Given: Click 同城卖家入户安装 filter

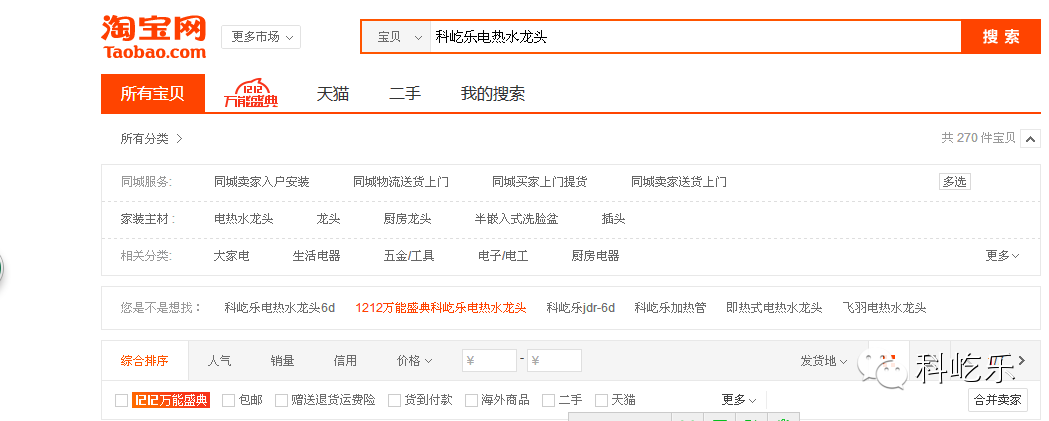Looking at the screenshot, I should (262, 182).
